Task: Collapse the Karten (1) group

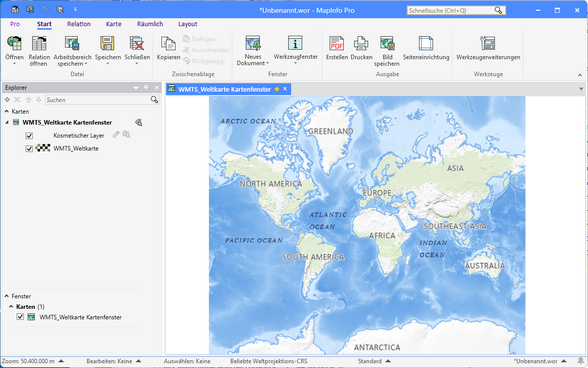Action: click(x=11, y=306)
